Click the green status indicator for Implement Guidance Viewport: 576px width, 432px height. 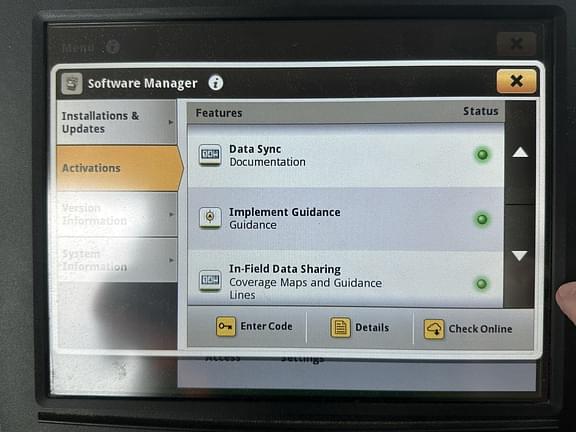(x=482, y=219)
